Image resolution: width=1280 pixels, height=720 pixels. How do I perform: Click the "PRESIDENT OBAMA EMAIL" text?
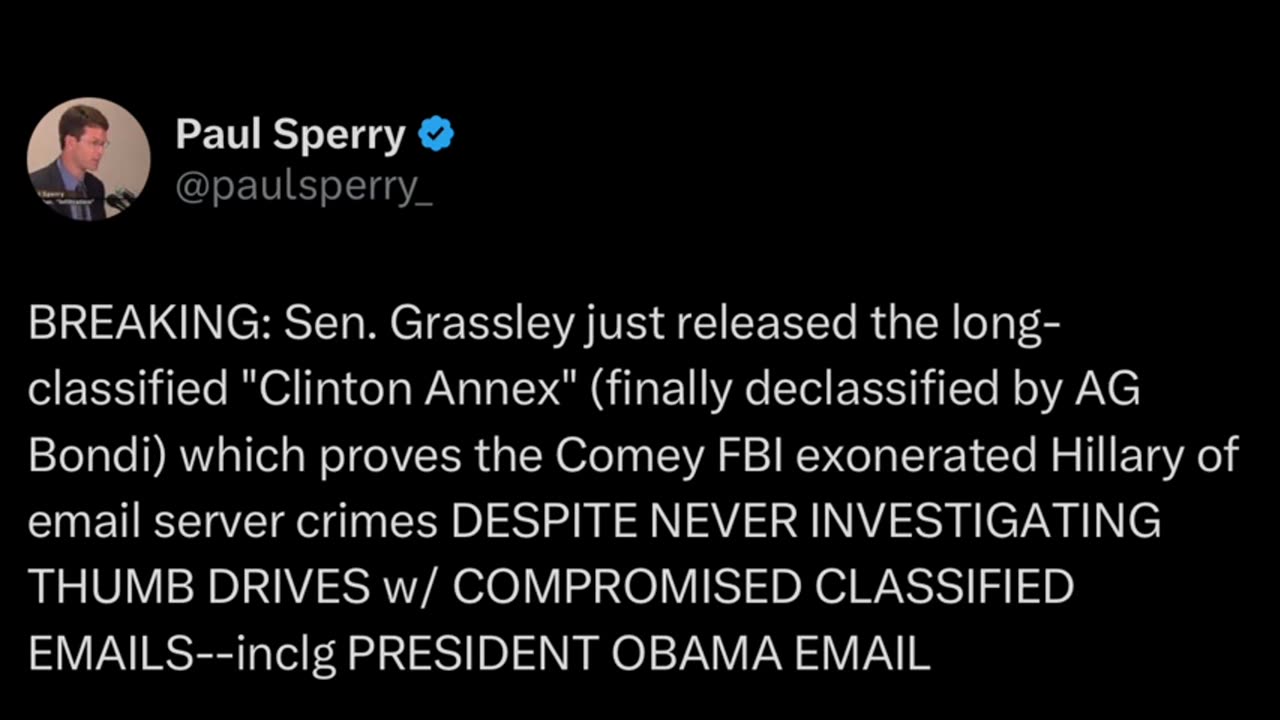(x=638, y=653)
